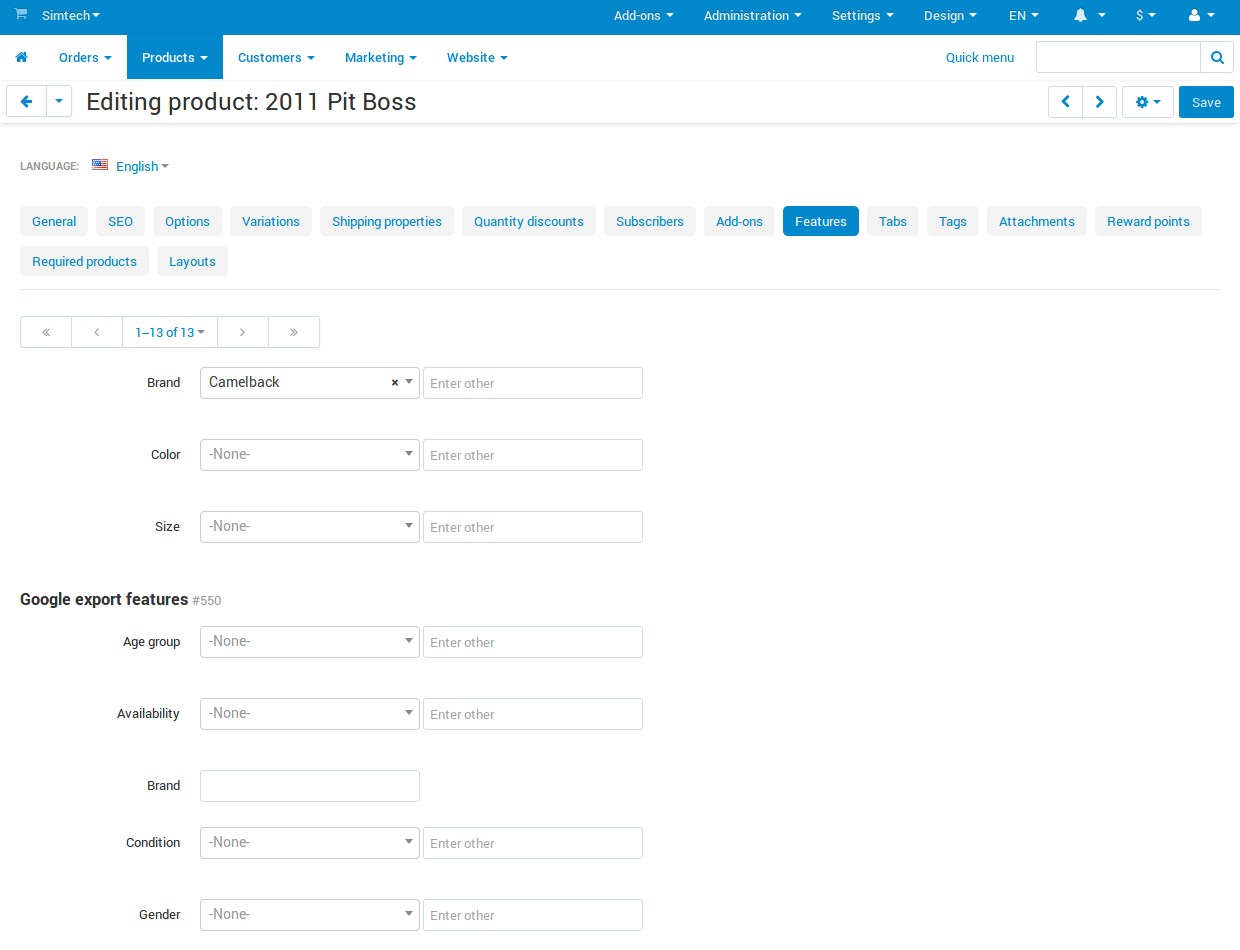This screenshot has height=950, width=1240.
Task: Open the gear actions menu
Action: [x=1148, y=102]
